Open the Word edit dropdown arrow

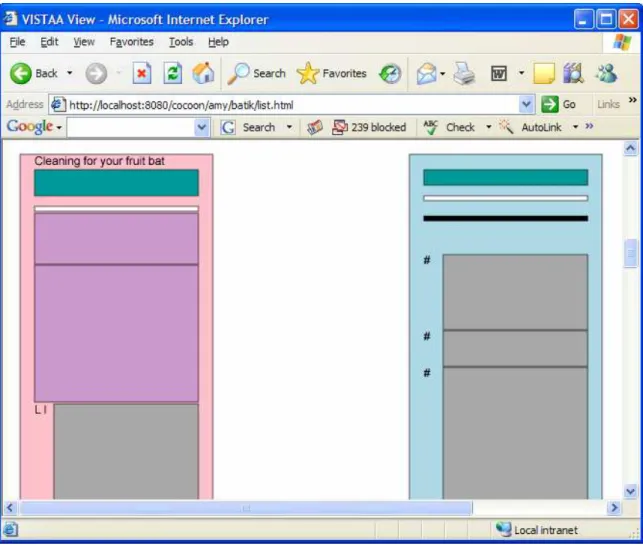[522, 73]
